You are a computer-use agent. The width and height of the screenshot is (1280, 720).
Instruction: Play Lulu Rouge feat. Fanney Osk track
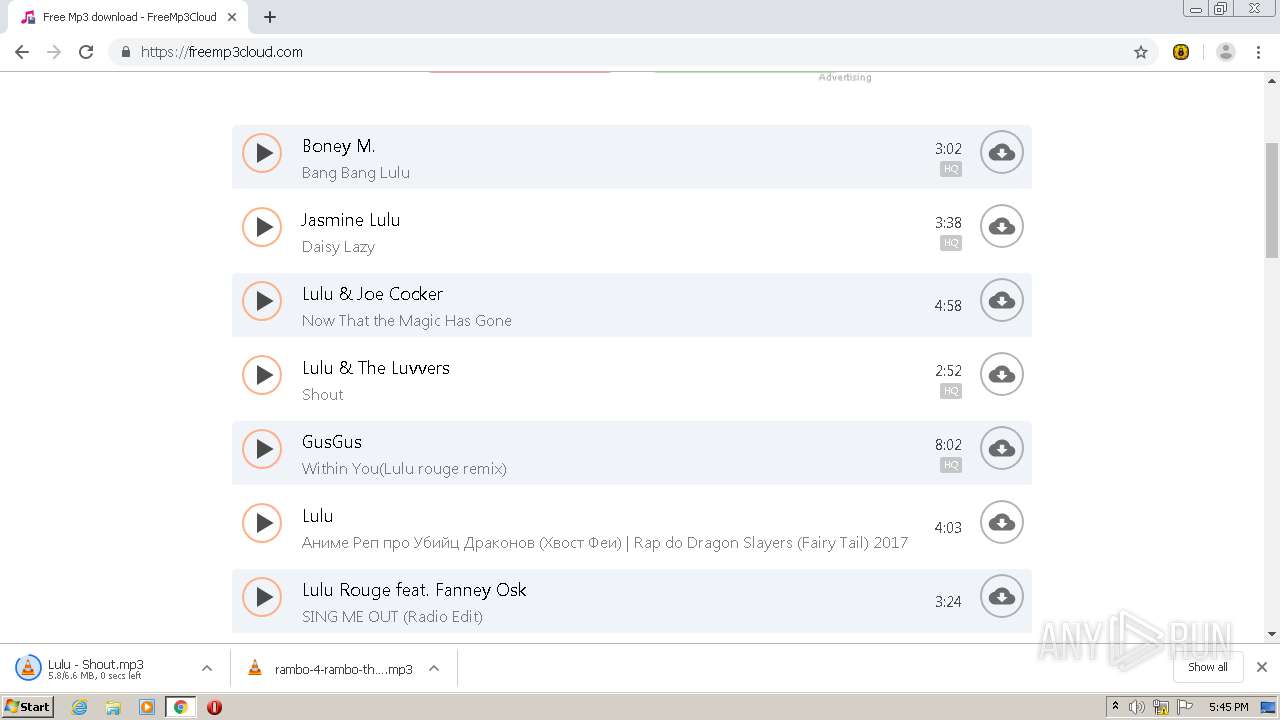click(262, 597)
